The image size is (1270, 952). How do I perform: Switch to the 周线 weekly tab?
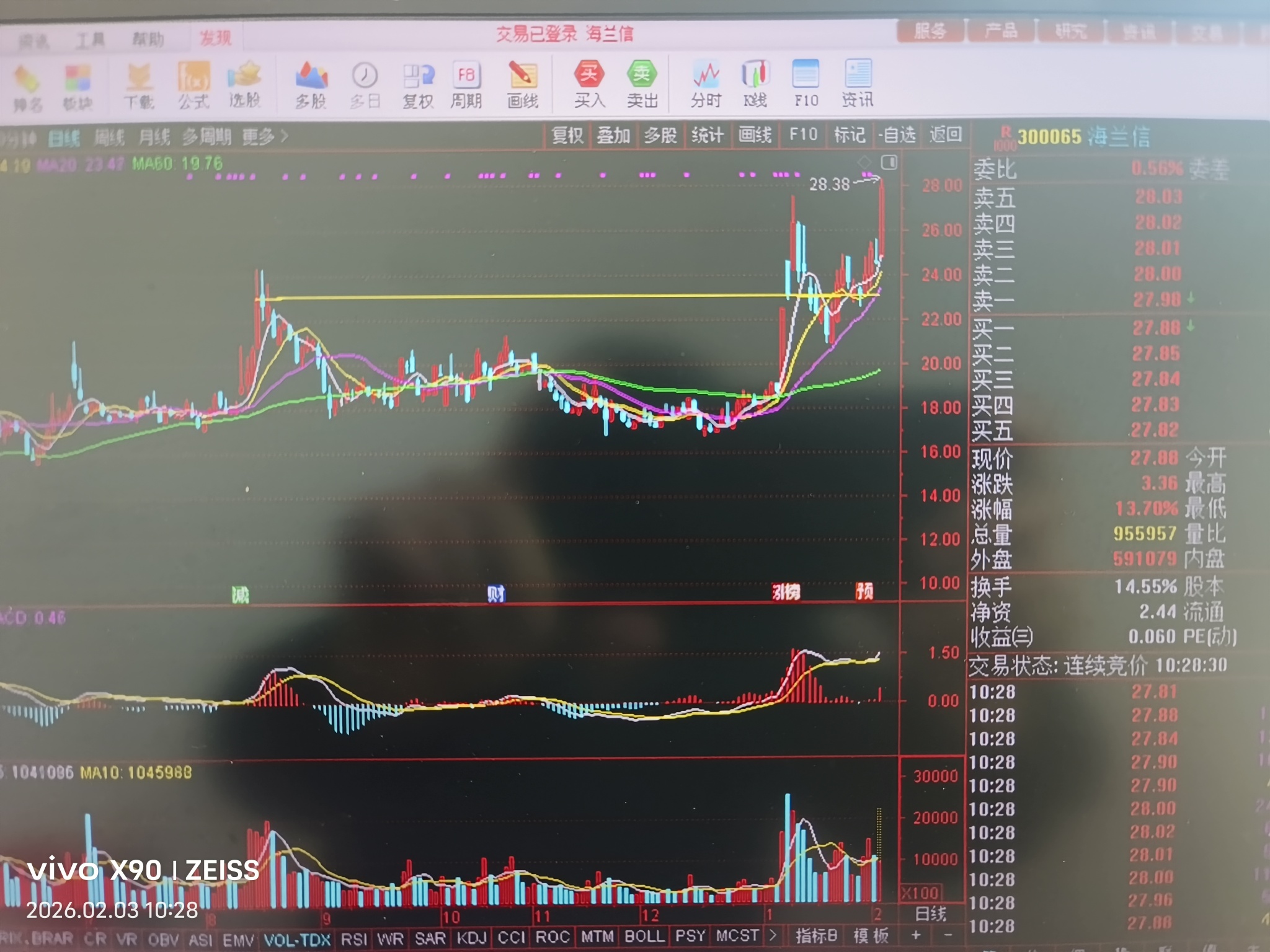tap(109, 138)
